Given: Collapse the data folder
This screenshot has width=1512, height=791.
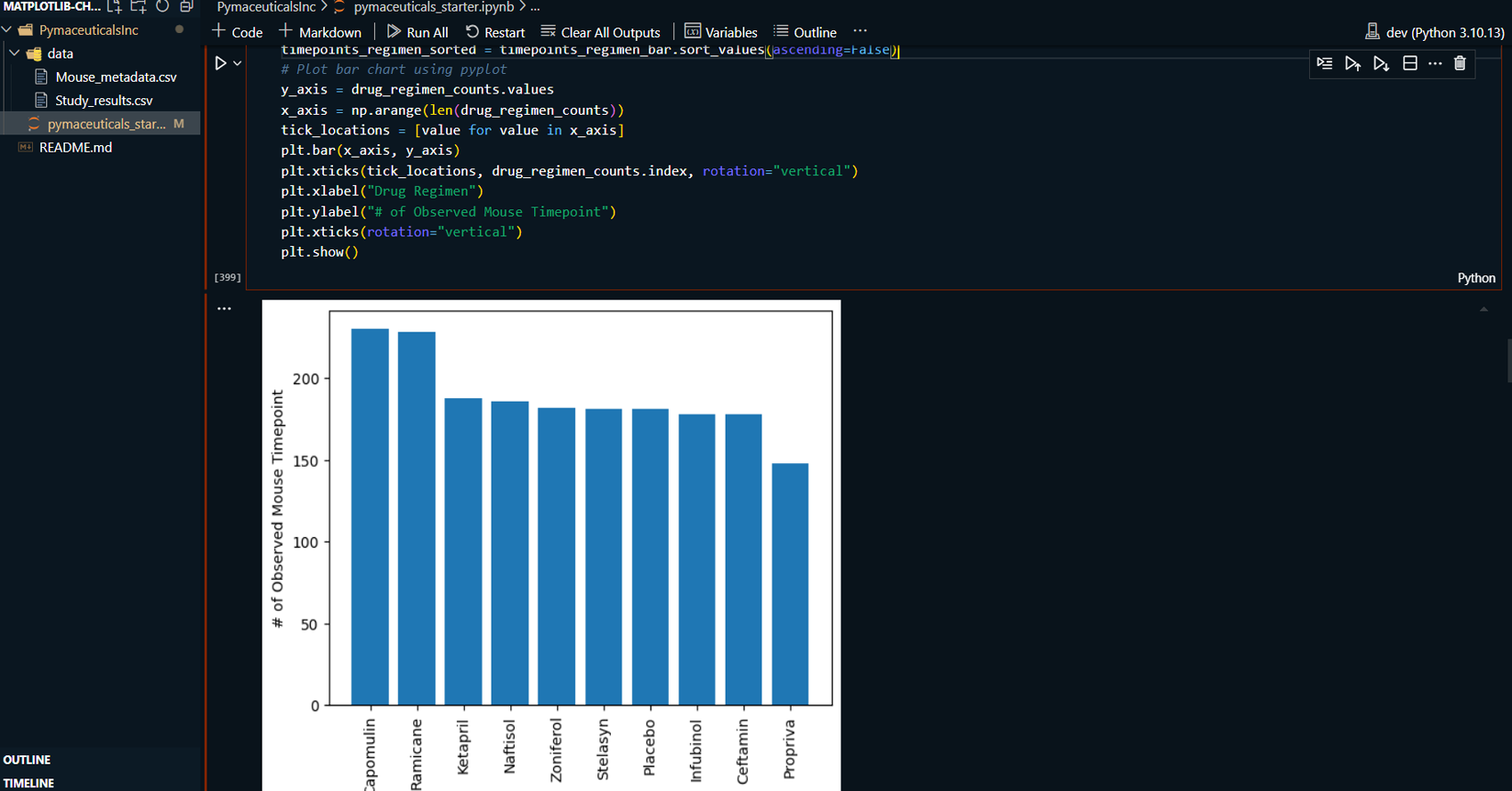Looking at the screenshot, I should point(15,53).
